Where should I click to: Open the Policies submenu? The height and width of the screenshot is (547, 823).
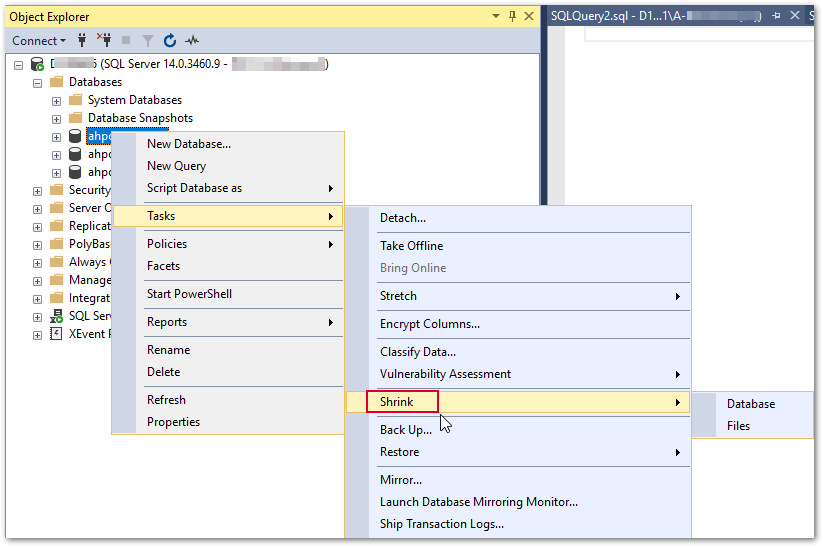228,244
